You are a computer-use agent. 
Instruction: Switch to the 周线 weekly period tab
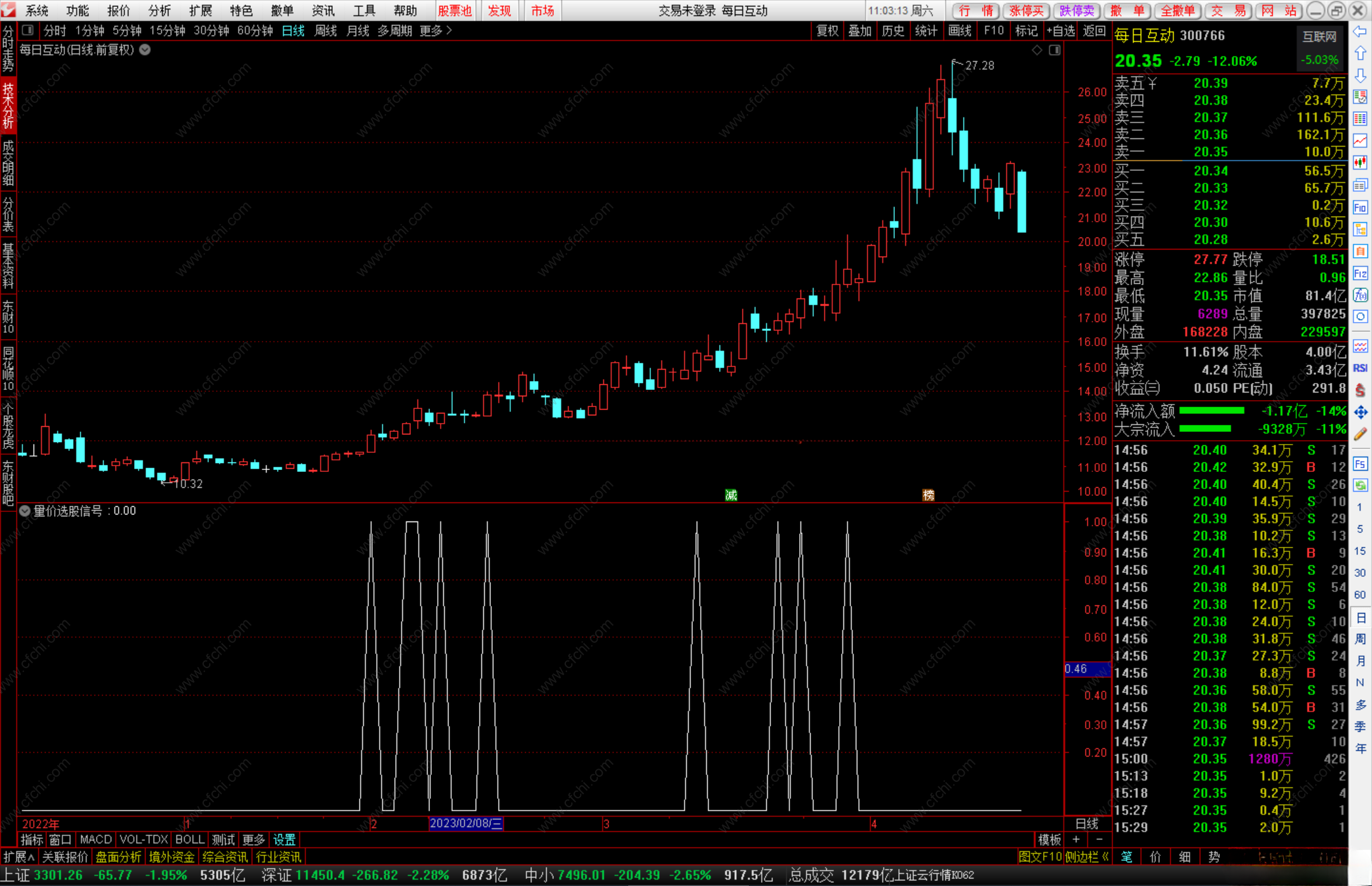click(x=325, y=30)
